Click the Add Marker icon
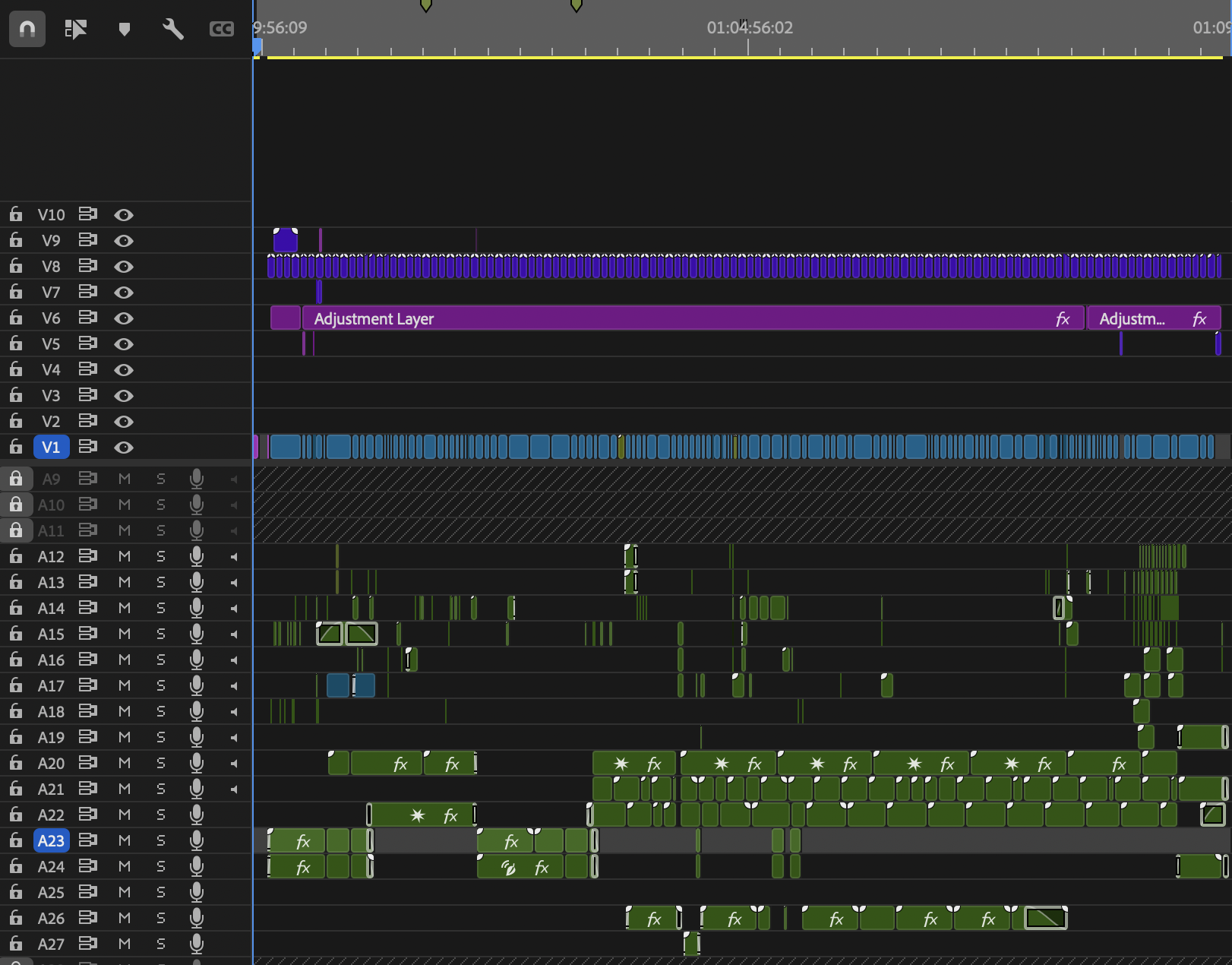The width and height of the screenshot is (1232, 965). (x=125, y=29)
